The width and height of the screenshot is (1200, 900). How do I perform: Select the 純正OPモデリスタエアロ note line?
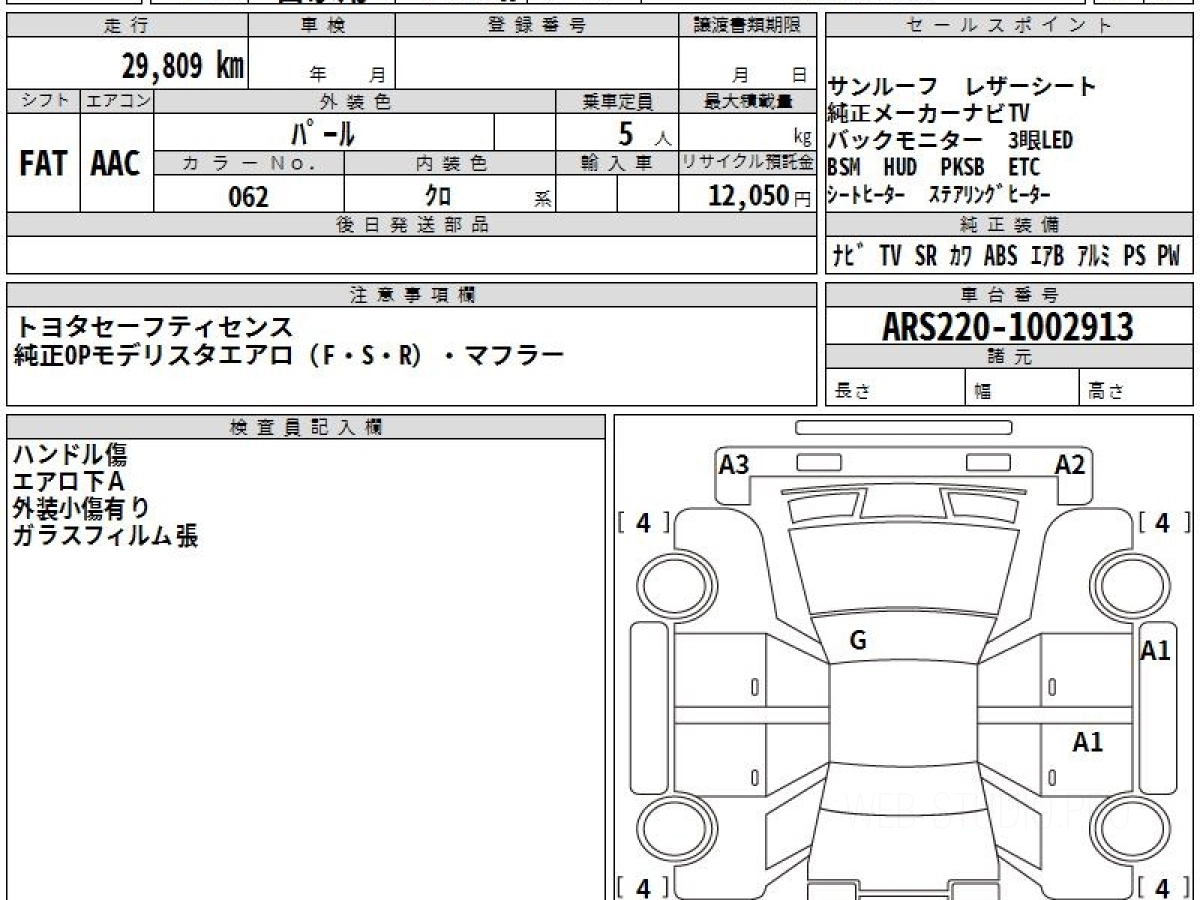pyautogui.click(x=290, y=355)
